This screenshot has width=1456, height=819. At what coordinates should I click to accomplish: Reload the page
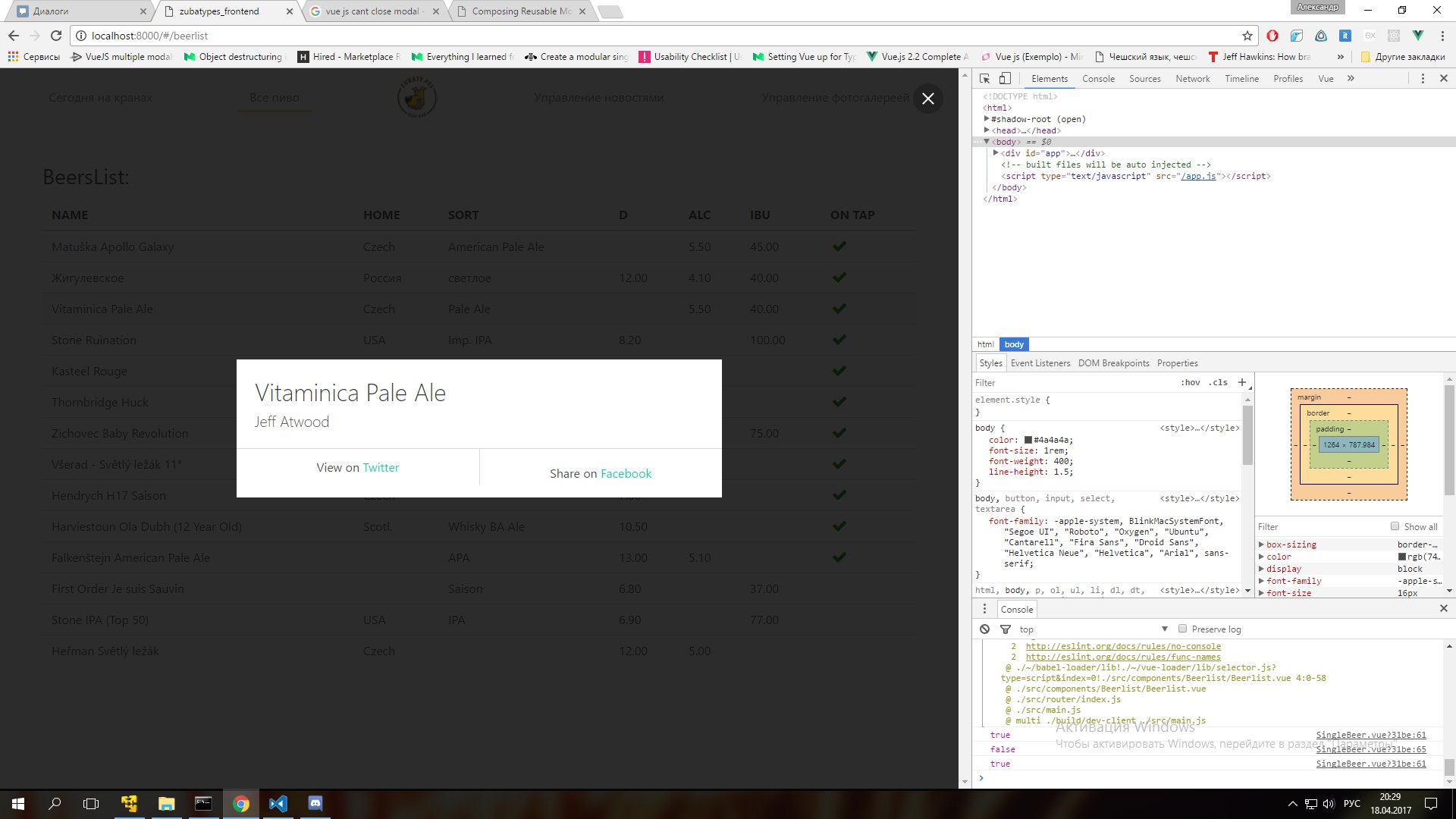[x=56, y=36]
